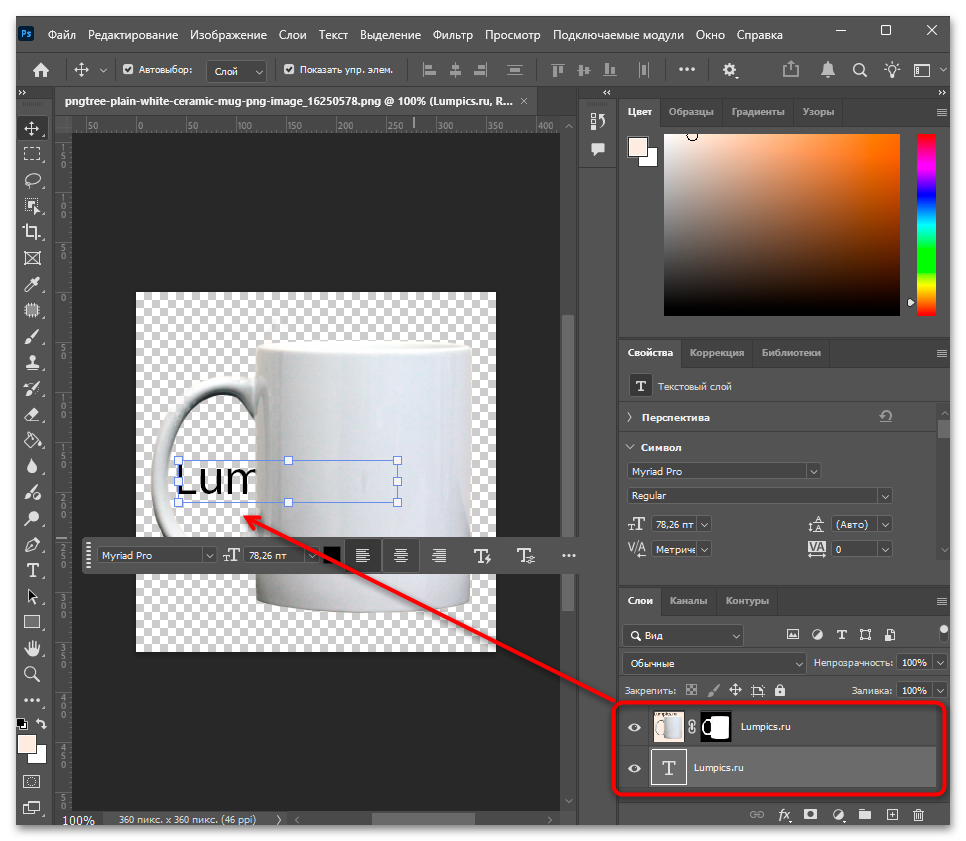Viewport: 966px width, 841px height.
Task: Toggle lock all for the layer
Action: 780,690
